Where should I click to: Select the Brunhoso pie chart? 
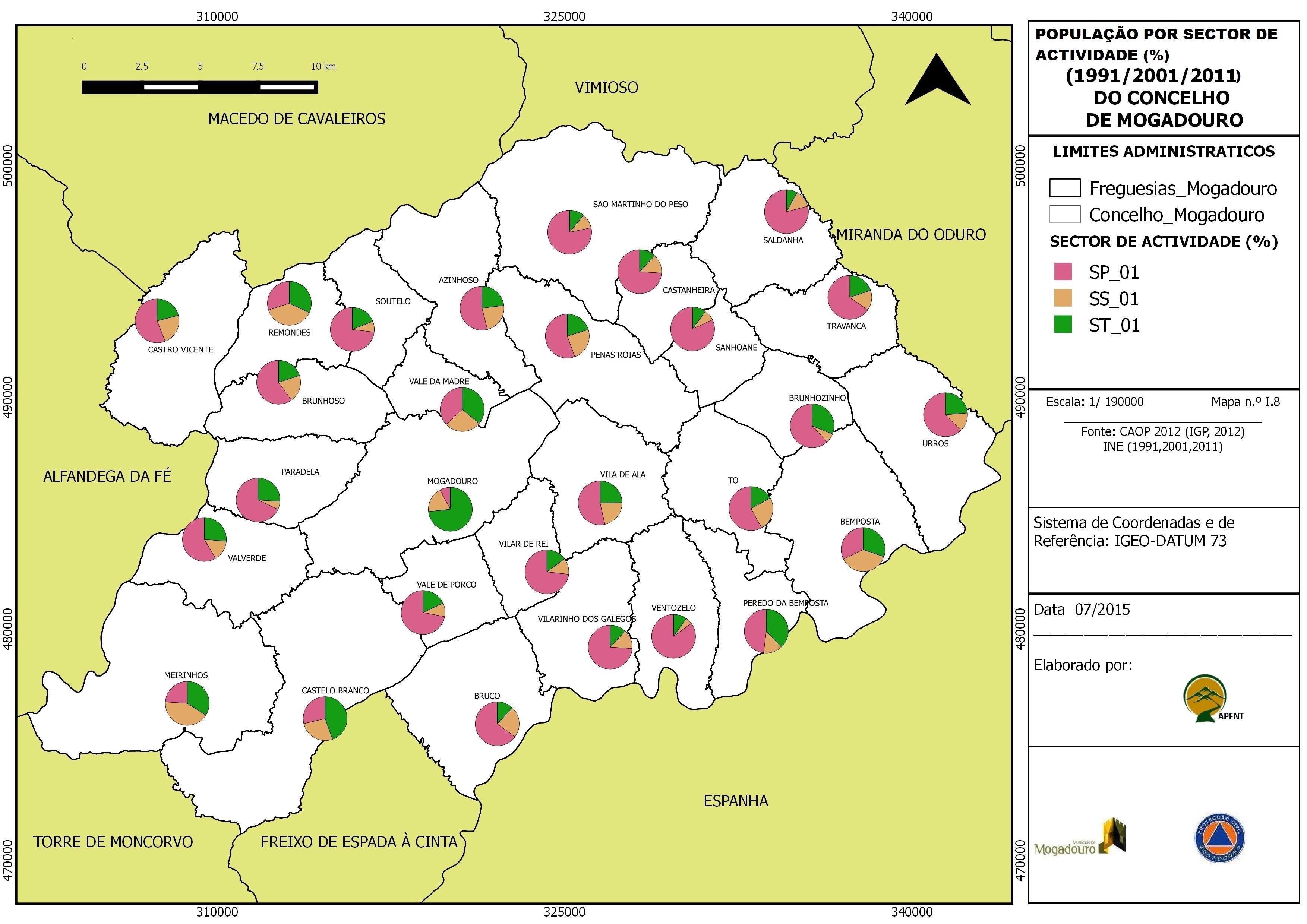click(x=278, y=382)
